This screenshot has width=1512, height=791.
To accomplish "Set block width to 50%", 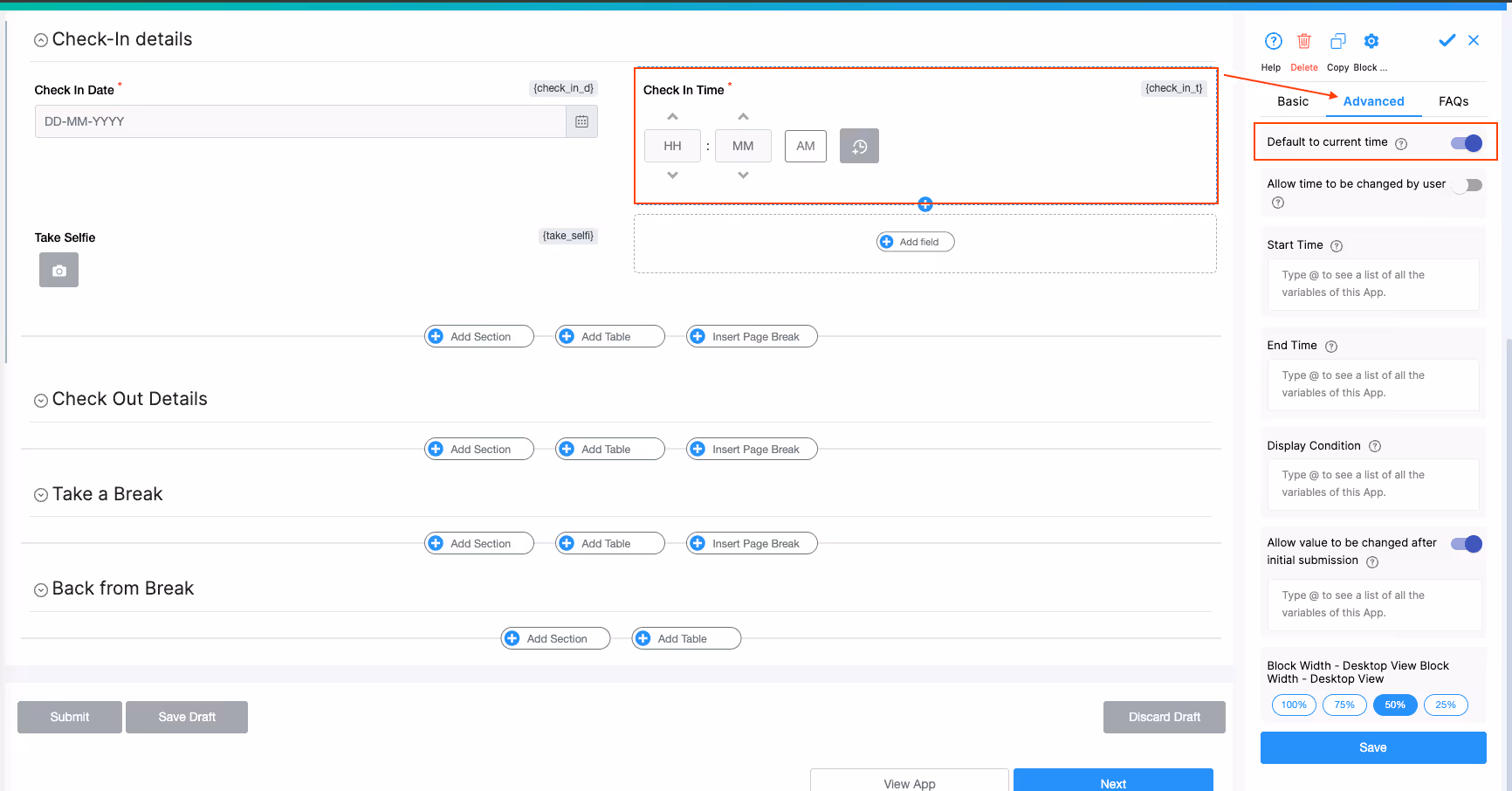I will (1395, 705).
